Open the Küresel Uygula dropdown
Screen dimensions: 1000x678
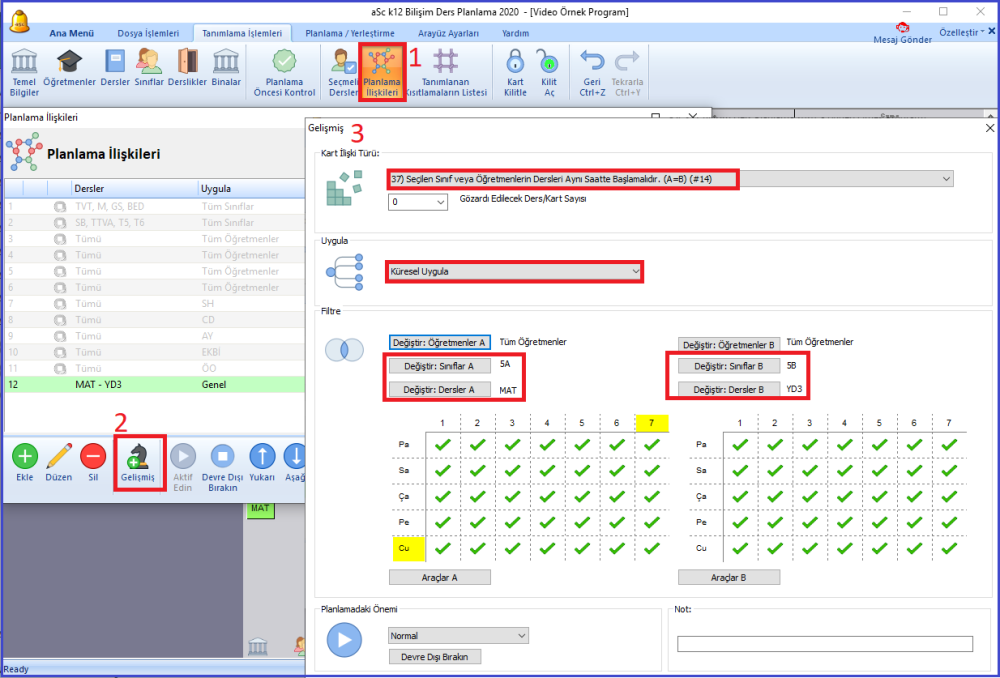[x=514, y=271]
